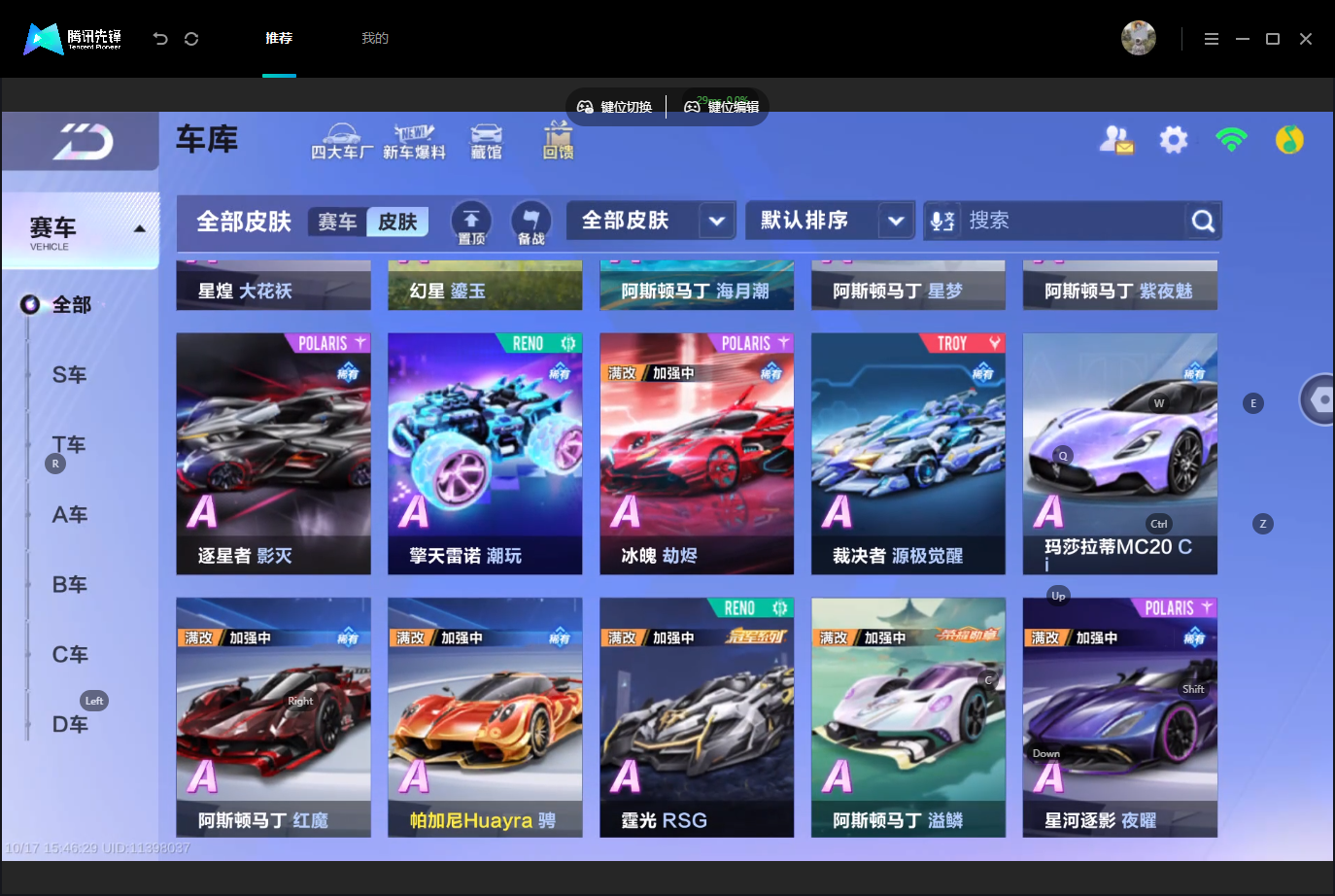
Task: Switch to the 我的 tab
Action: pyautogui.click(x=375, y=38)
